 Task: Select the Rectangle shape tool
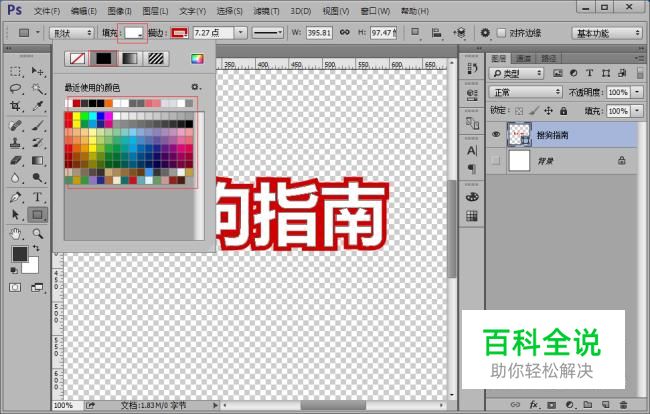(37, 214)
